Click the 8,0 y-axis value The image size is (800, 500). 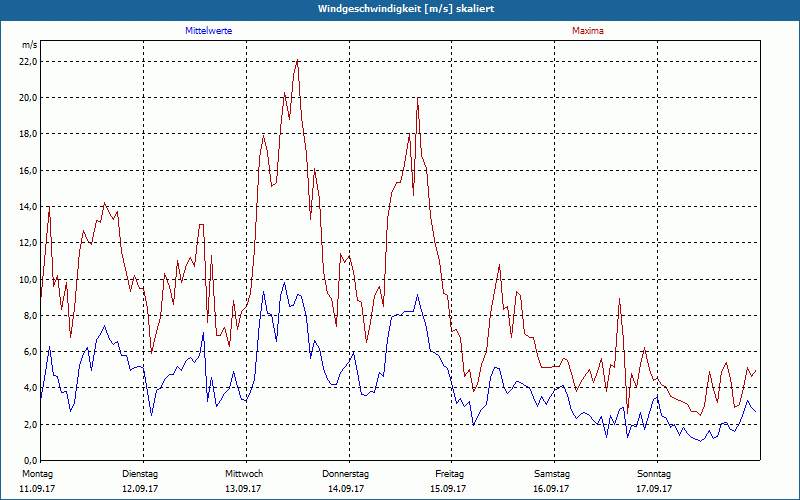click(31, 316)
